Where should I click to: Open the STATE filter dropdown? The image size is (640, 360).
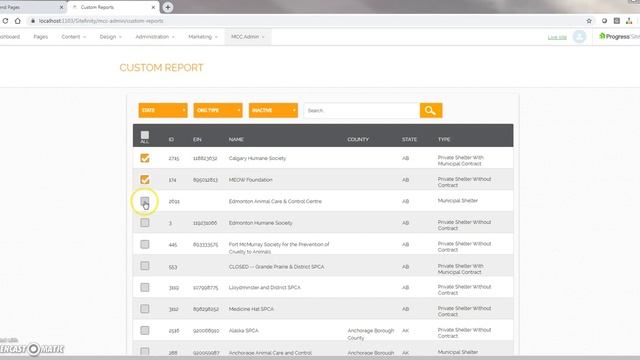click(x=163, y=110)
